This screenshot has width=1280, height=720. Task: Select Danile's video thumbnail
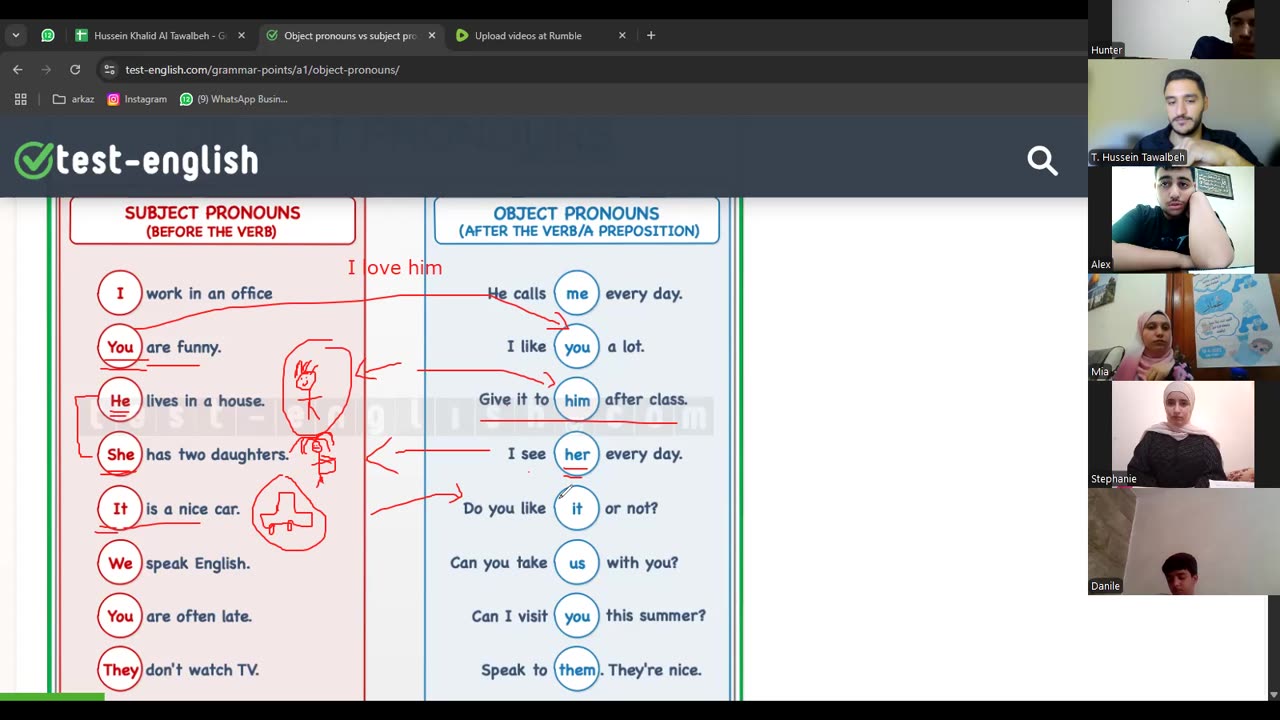pos(1184,540)
